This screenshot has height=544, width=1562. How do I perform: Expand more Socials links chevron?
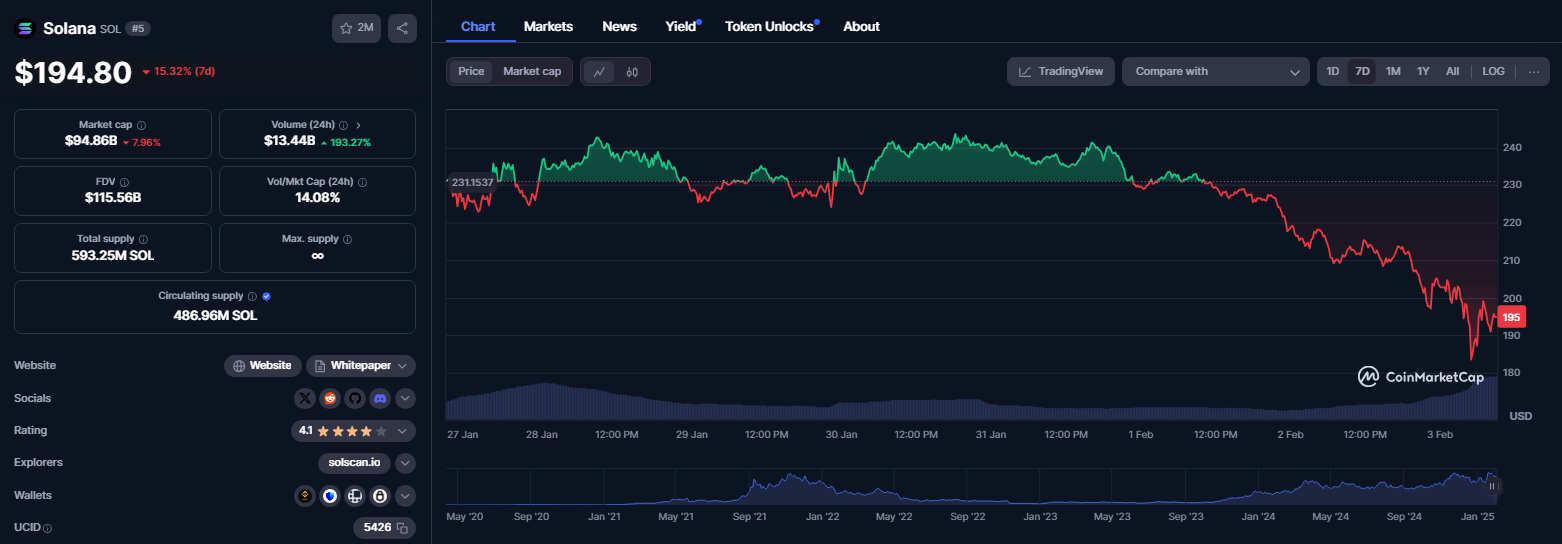405,398
